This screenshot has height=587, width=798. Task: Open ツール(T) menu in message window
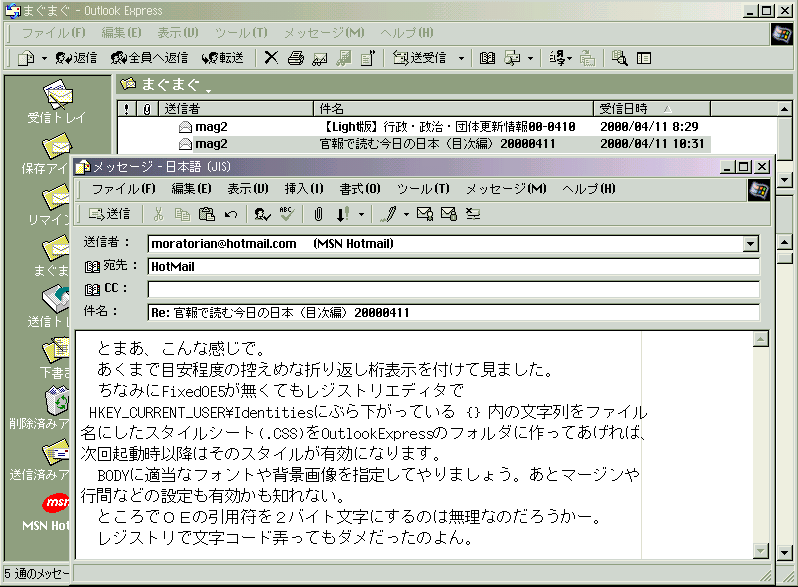coord(423,189)
